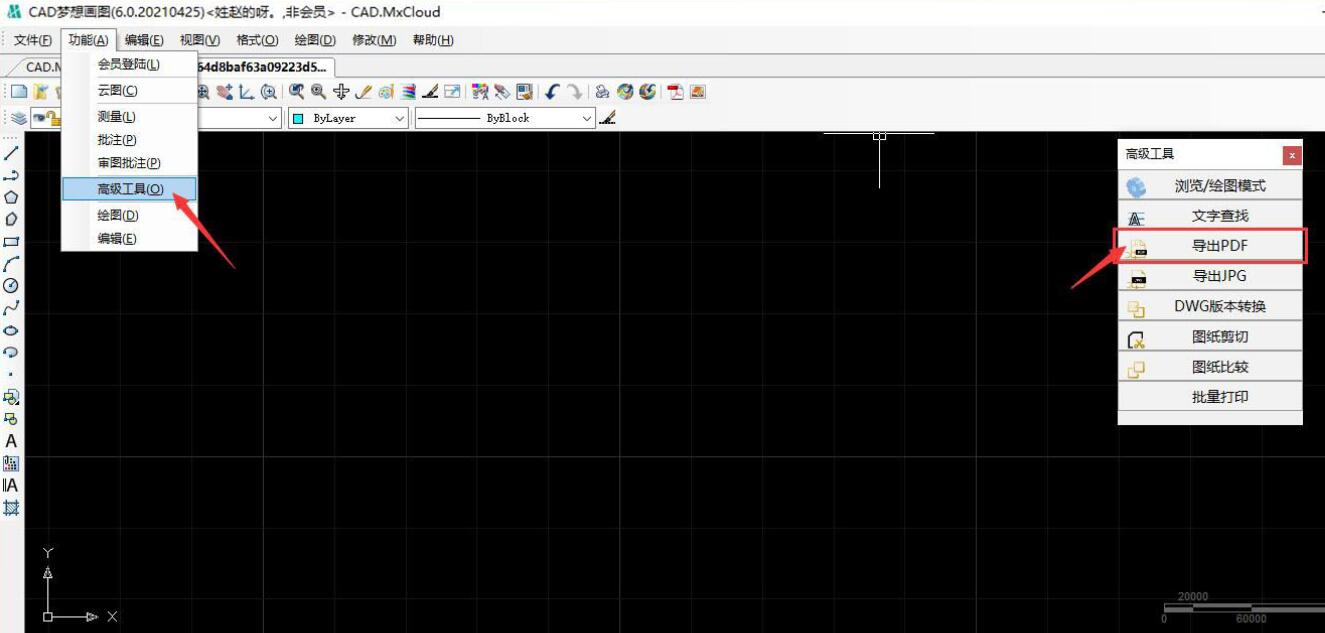Select the Rectangle drawing tool
The image size is (1325, 633).
coord(11,241)
